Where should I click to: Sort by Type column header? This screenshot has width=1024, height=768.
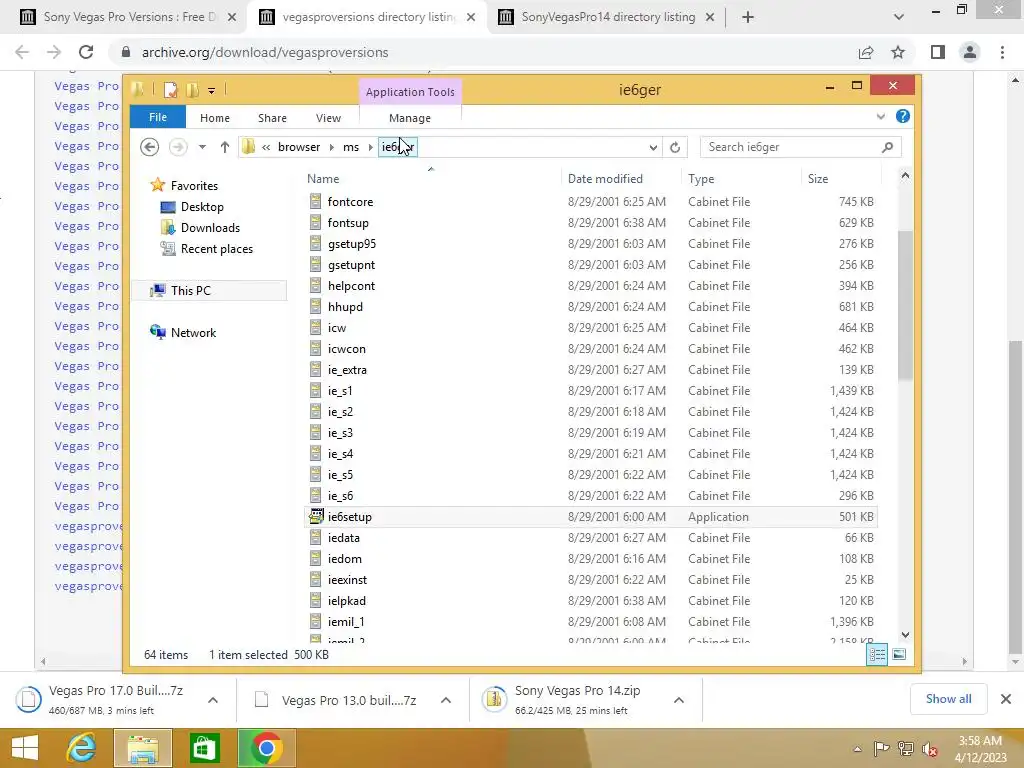701,179
